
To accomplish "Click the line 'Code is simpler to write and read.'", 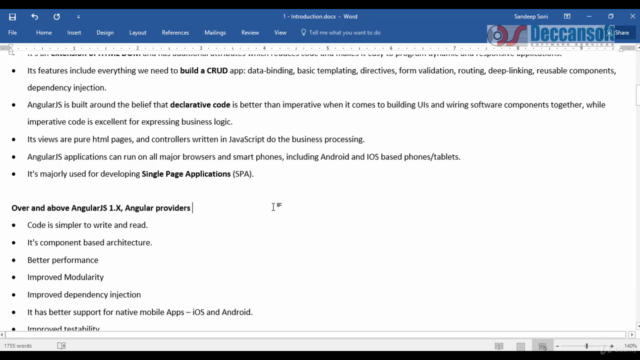I will 87,225.
